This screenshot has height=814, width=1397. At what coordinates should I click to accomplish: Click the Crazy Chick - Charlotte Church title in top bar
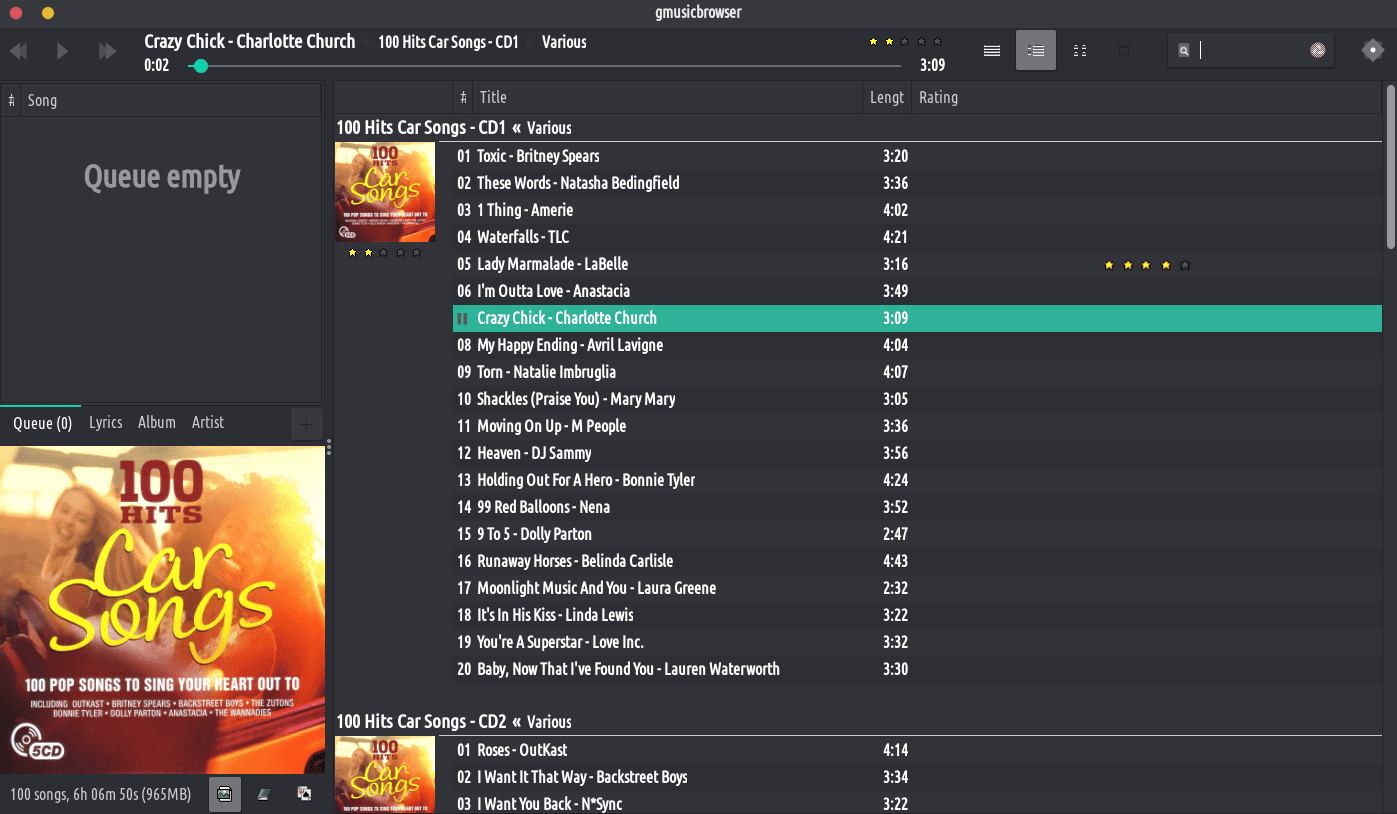point(250,41)
